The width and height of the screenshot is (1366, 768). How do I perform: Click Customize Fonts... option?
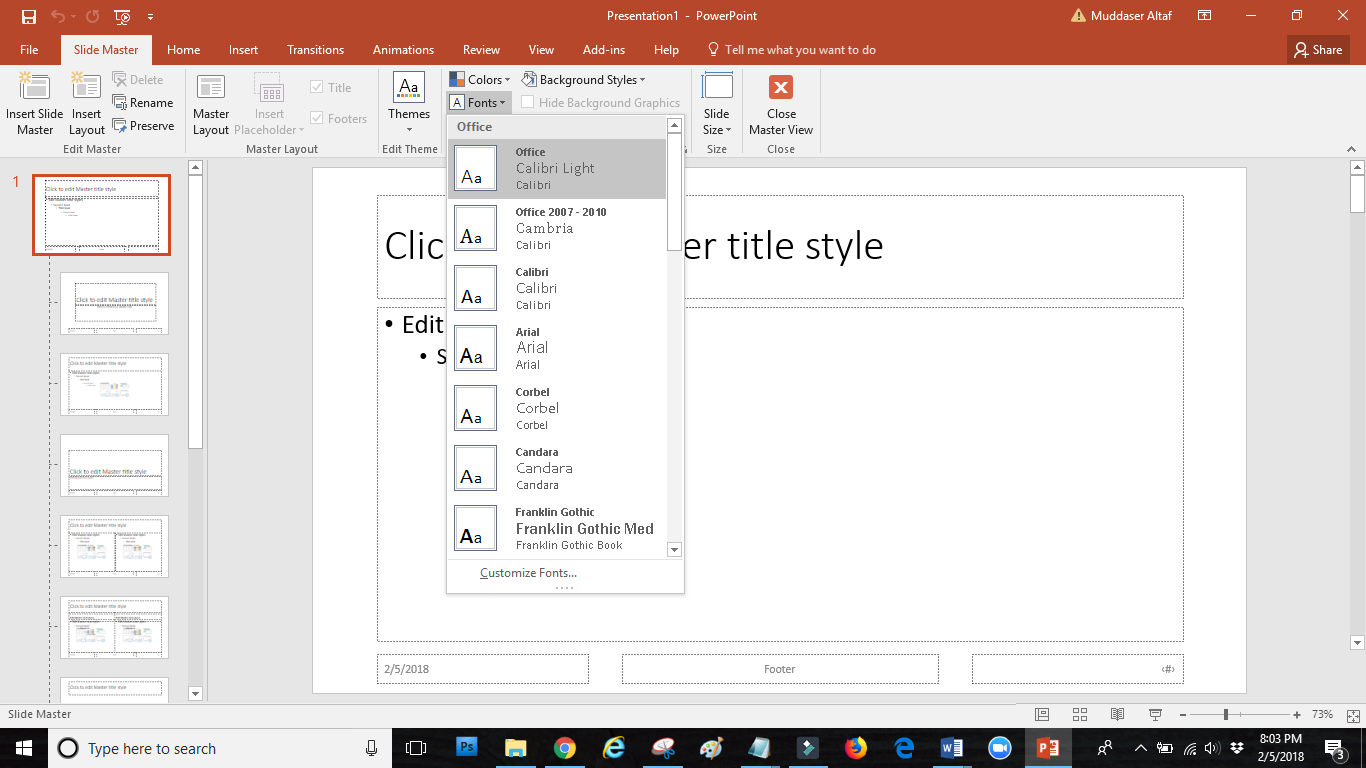point(528,573)
